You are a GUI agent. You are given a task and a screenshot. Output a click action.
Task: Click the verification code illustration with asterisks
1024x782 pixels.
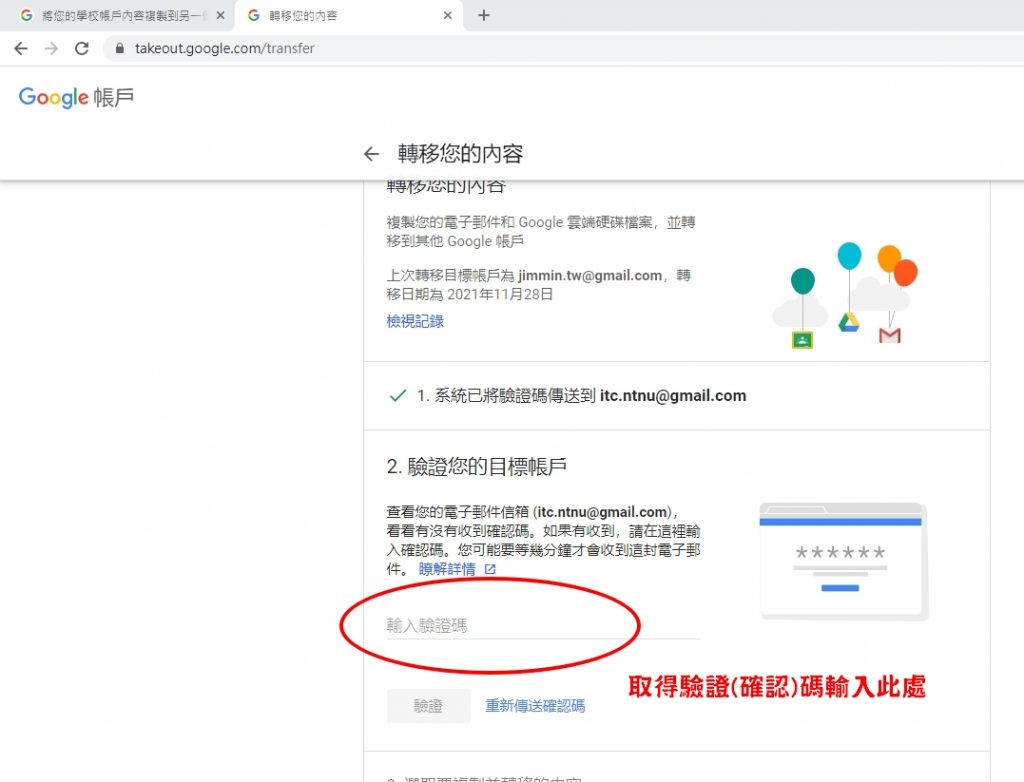pos(844,562)
